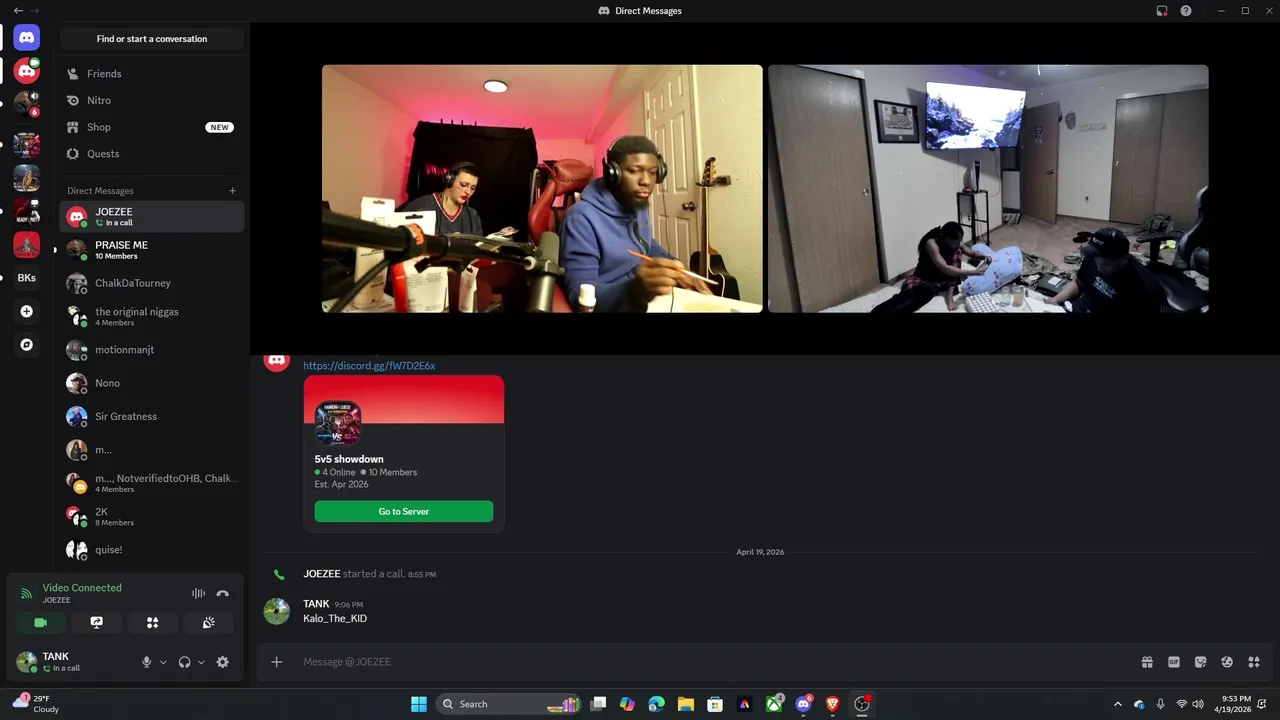Deafen using the headphones icon
This screenshot has height=720, width=1280.
click(x=184, y=662)
